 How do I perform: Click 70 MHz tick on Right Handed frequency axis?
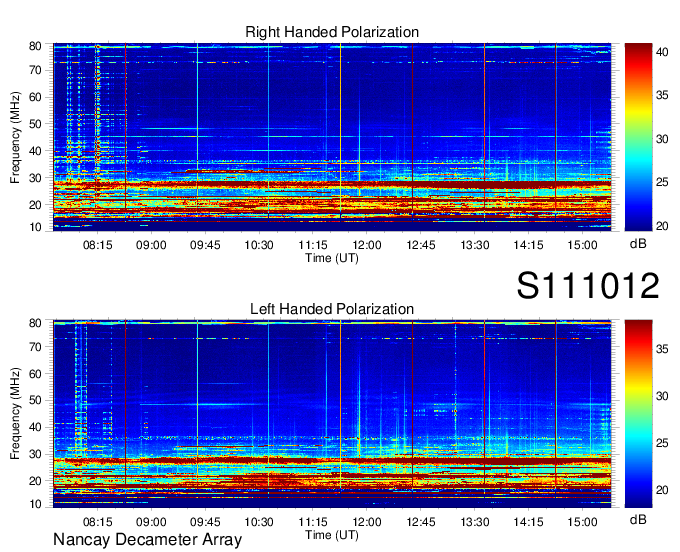pyautogui.click(x=35, y=70)
